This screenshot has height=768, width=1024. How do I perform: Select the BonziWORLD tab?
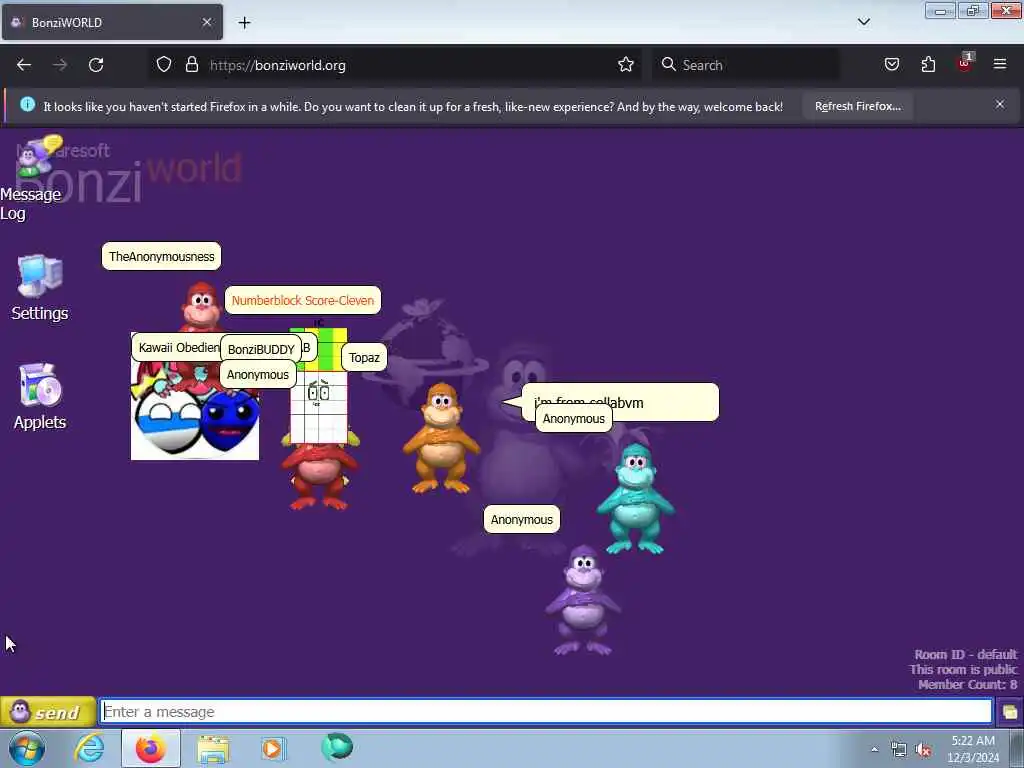112,22
